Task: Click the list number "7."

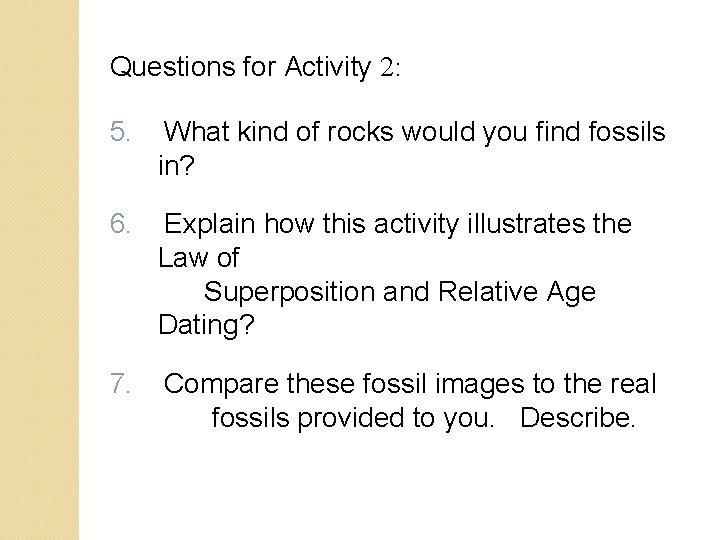Action: click(120, 383)
